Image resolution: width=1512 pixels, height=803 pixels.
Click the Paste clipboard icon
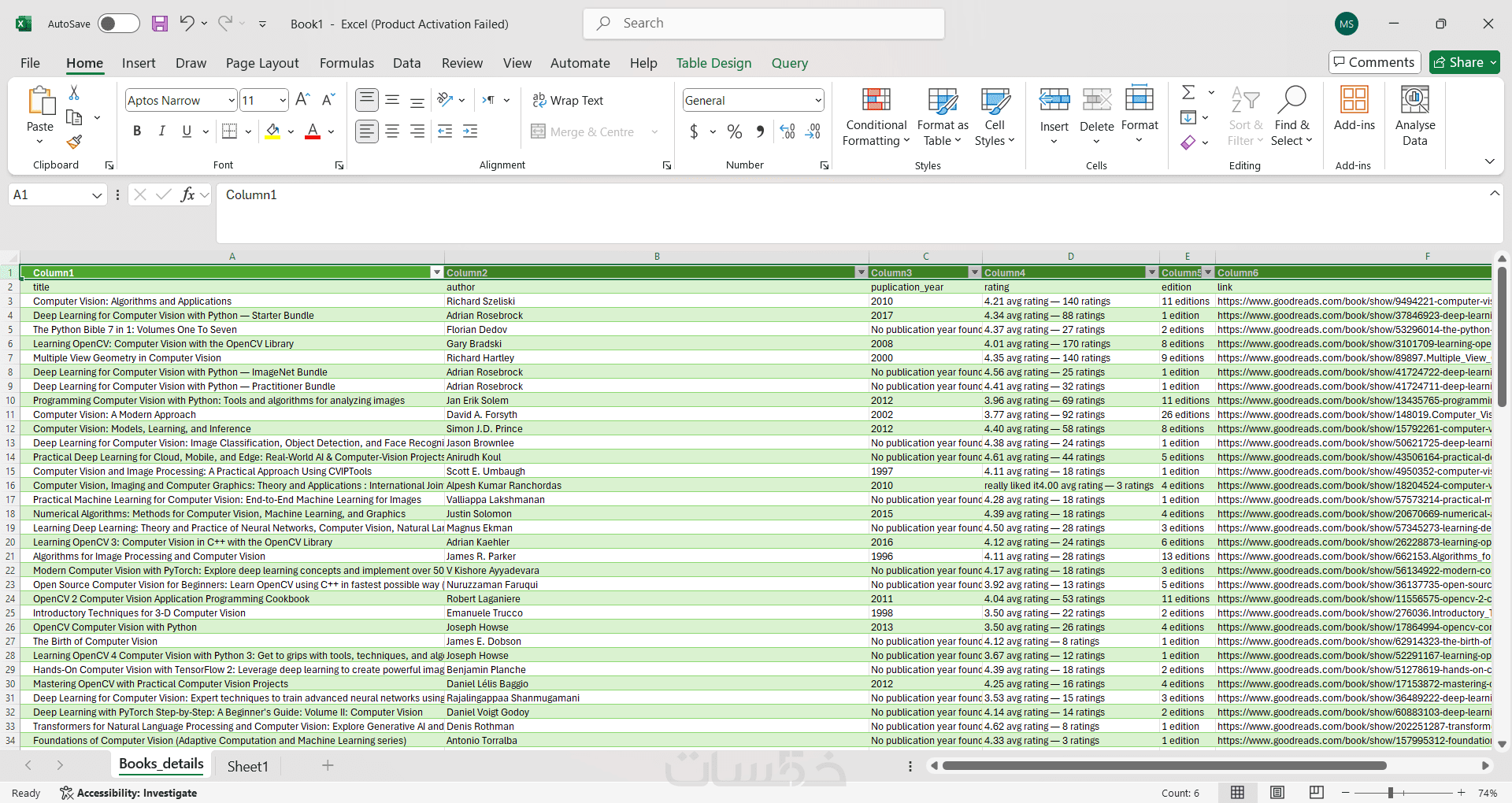click(x=40, y=102)
